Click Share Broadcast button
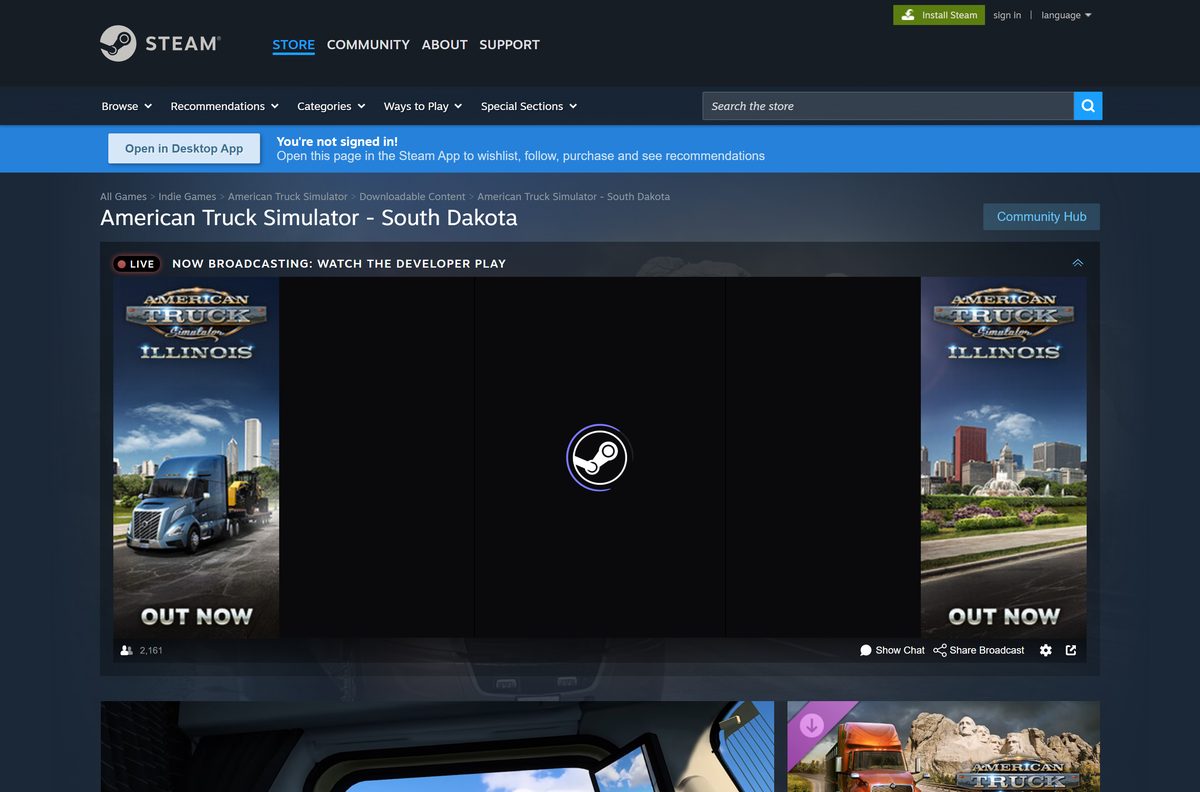Viewport: 1200px width, 792px height. click(979, 650)
